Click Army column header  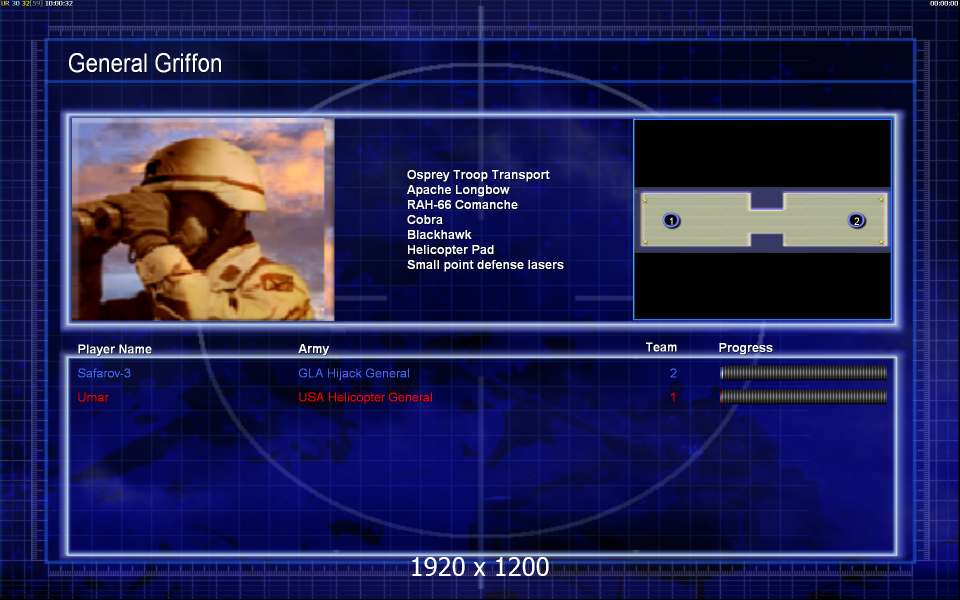pyautogui.click(x=313, y=348)
